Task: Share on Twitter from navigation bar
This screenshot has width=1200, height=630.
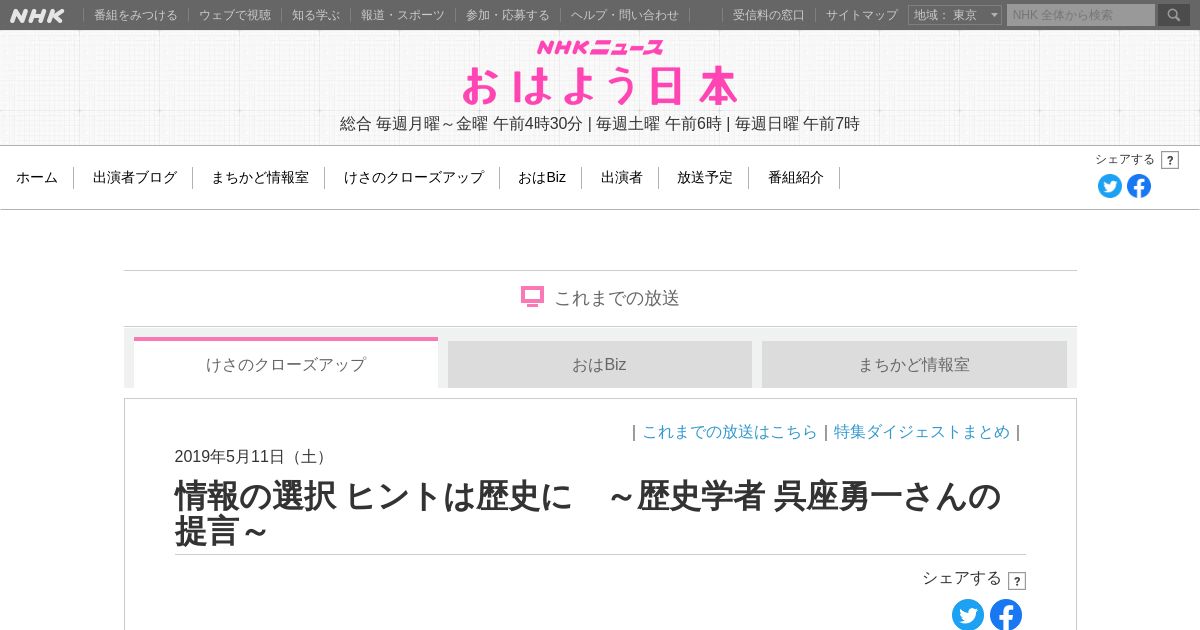Action: [1110, 186]
